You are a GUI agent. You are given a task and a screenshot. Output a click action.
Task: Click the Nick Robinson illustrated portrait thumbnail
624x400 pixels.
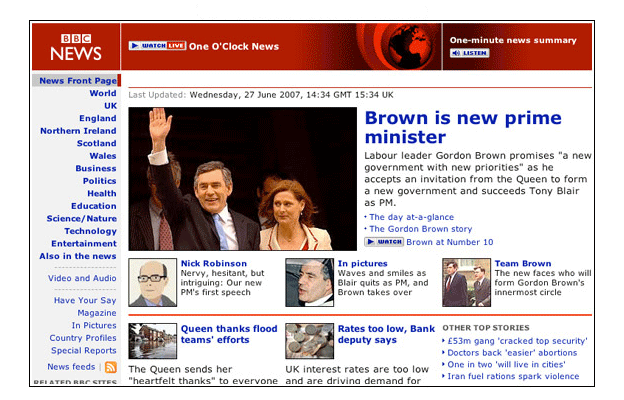(152, 282)
